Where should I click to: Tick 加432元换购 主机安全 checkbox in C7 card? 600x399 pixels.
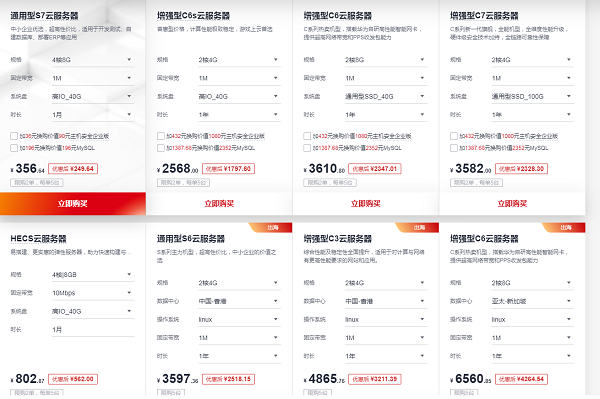[454, 136]
